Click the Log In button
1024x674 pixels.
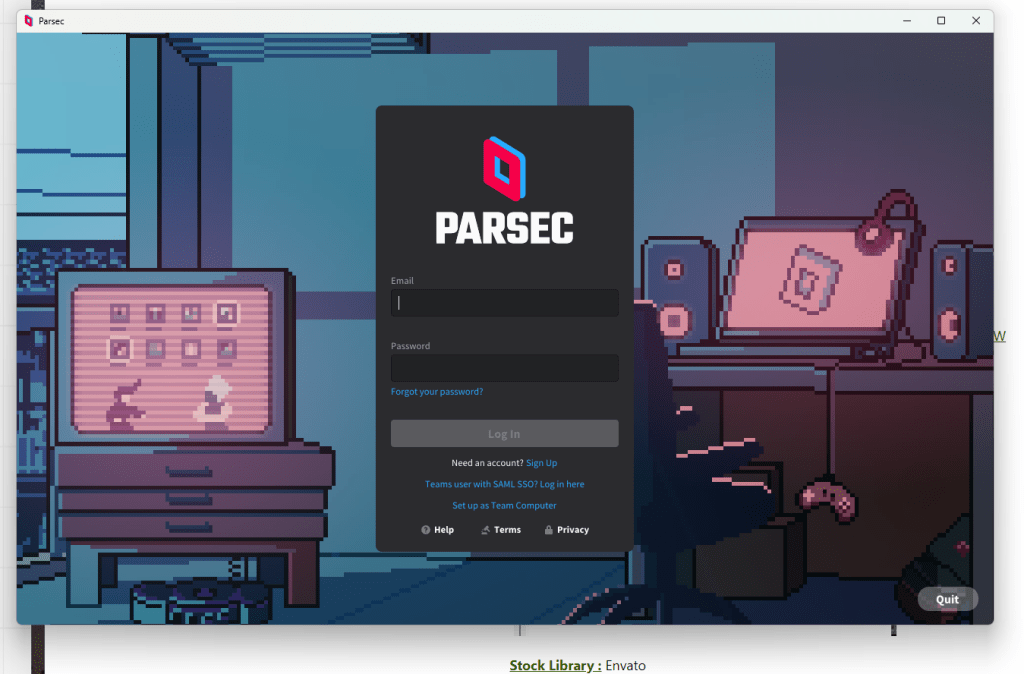point(504,434)
